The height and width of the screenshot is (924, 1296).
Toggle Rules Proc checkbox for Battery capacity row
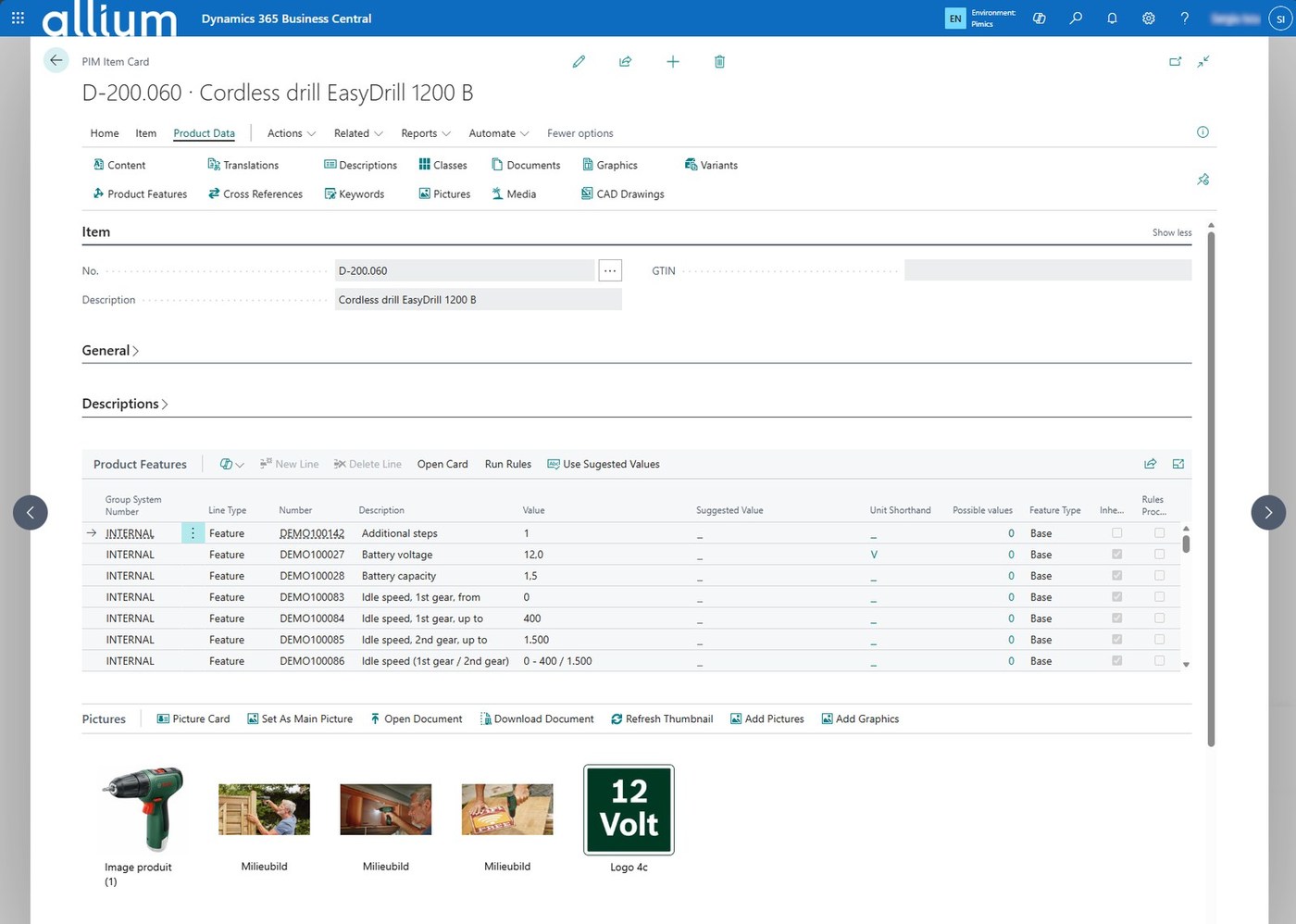click(x=1159, y=576)
